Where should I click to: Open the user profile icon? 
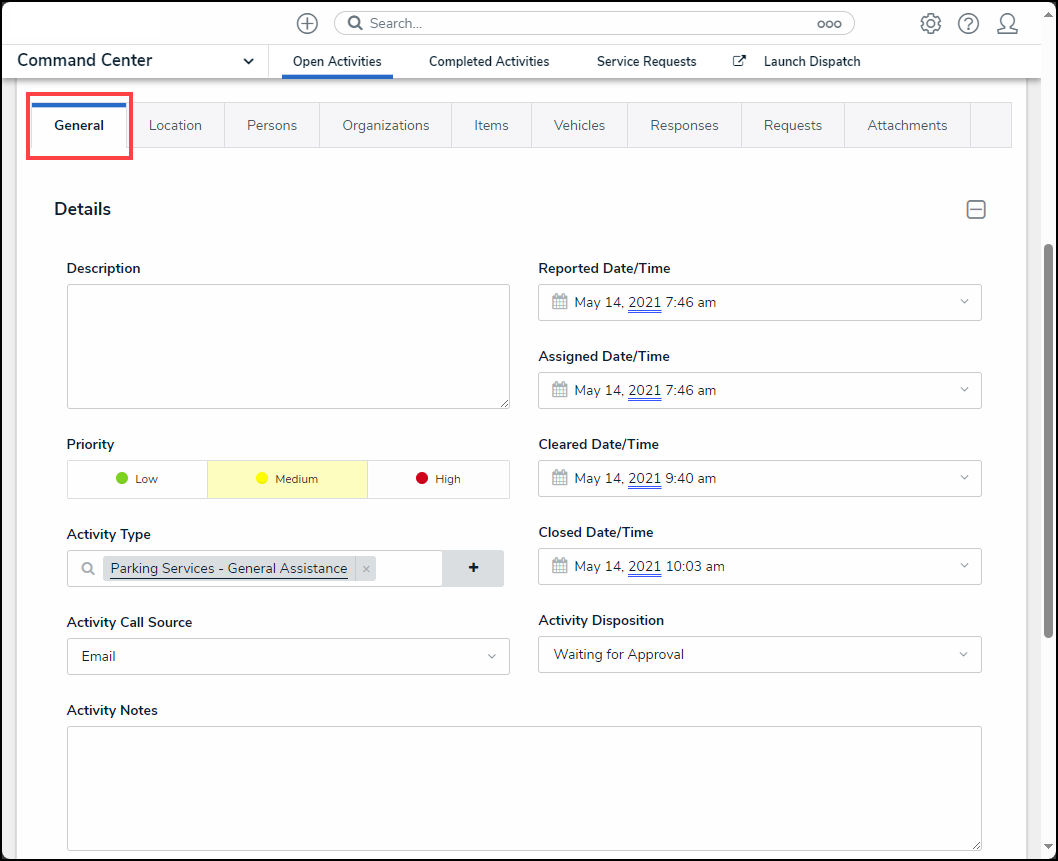(1007, 23)
